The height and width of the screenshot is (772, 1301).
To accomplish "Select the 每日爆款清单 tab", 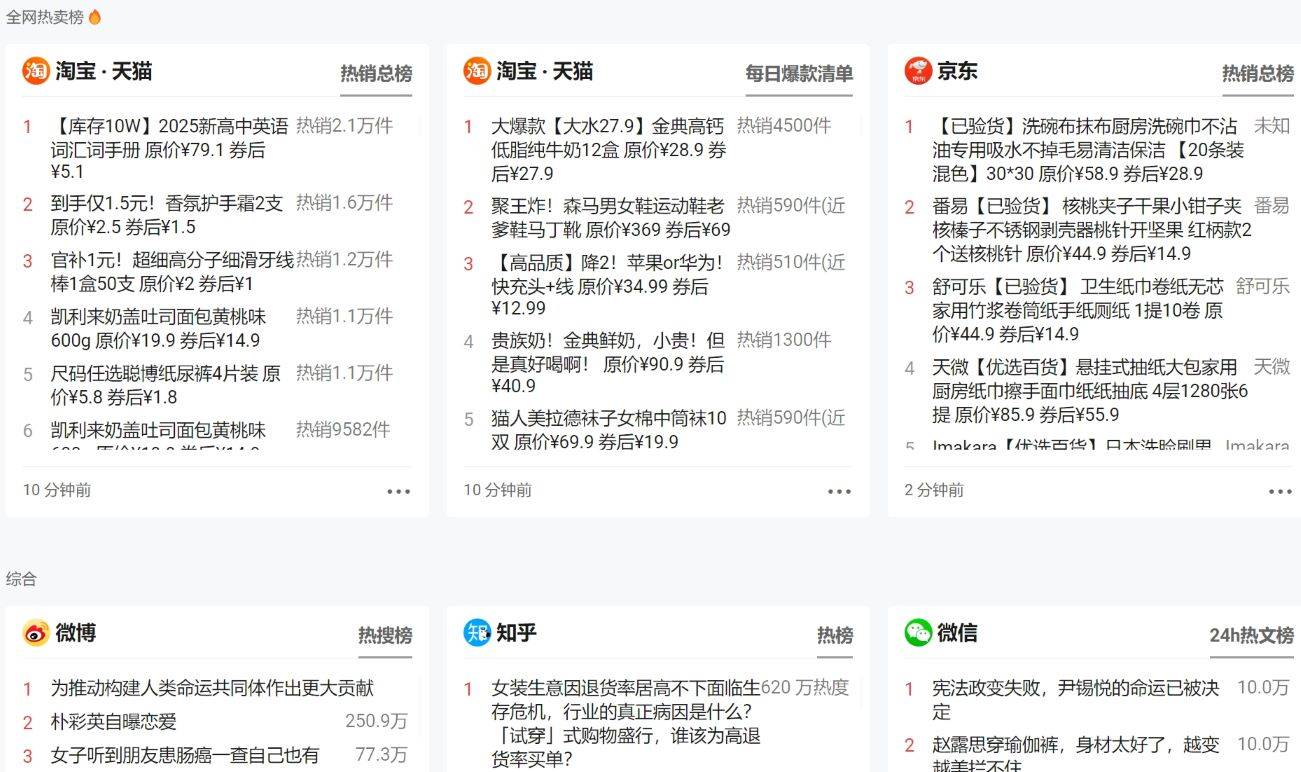I will pyautogui.click(x=799, y=74).
